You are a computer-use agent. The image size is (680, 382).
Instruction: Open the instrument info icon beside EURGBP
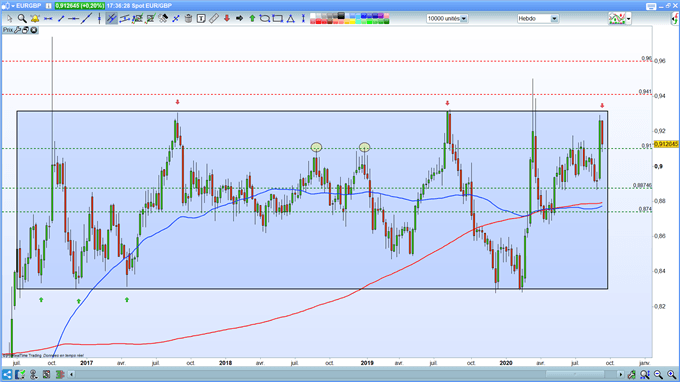(x=49, y=6)
